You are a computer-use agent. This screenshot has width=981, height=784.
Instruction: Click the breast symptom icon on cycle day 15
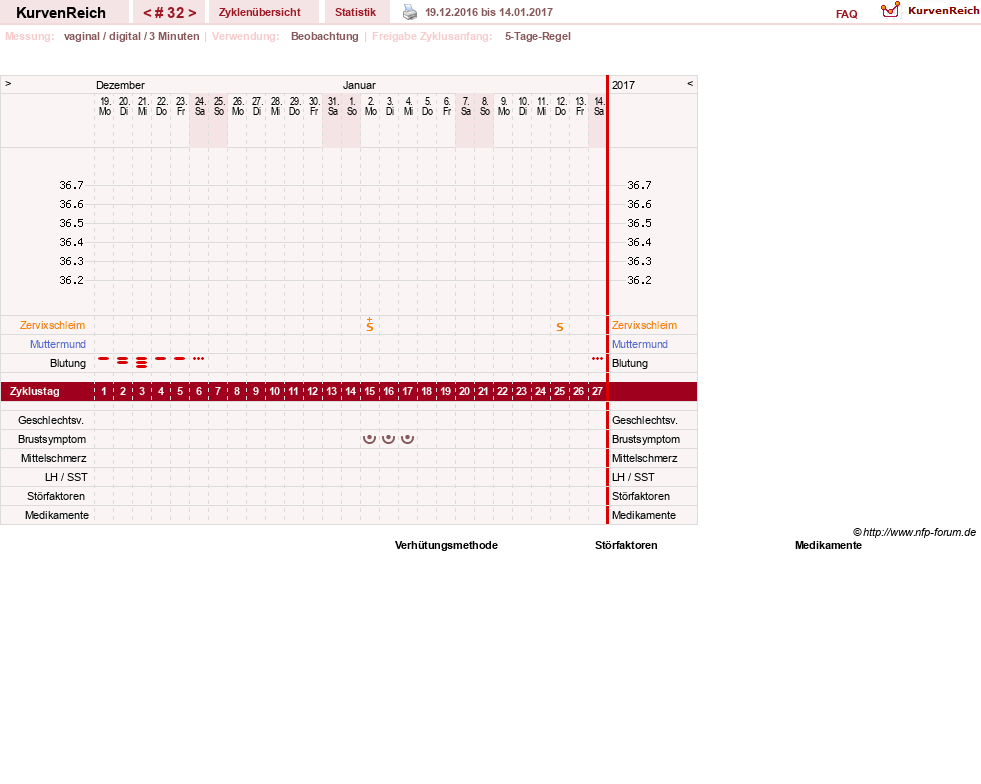[370, 439]
